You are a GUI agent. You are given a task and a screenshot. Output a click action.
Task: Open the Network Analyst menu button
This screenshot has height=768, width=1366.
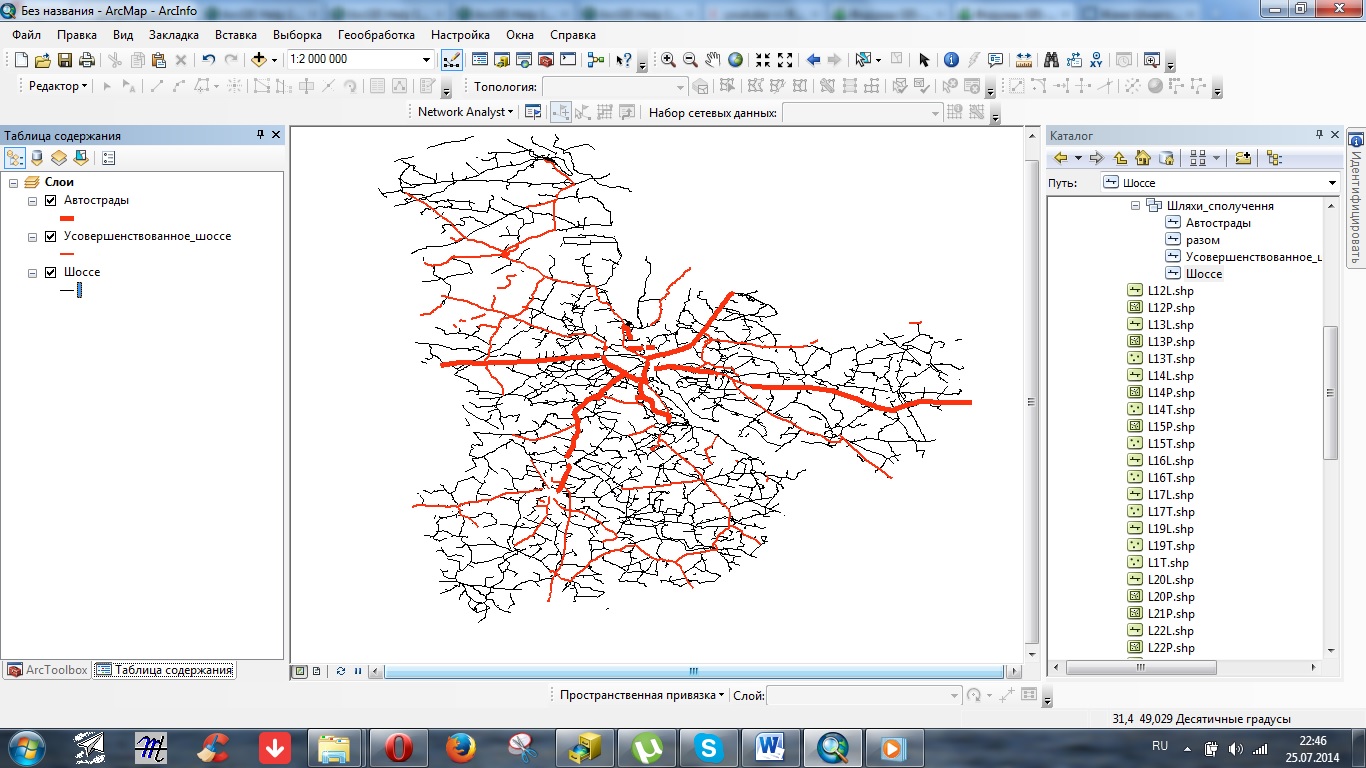(465, 112)
